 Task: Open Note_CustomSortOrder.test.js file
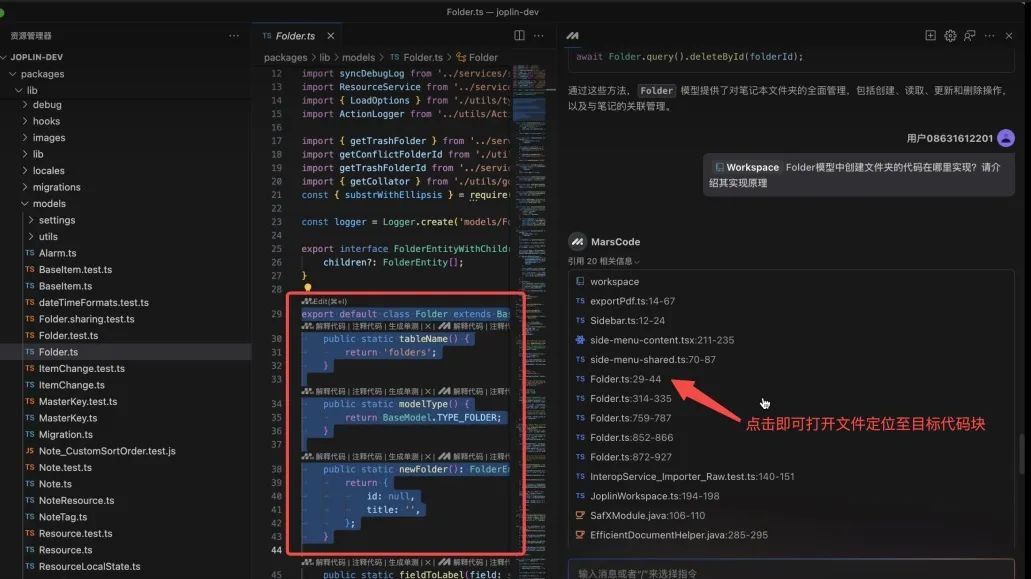pos(107,451)
